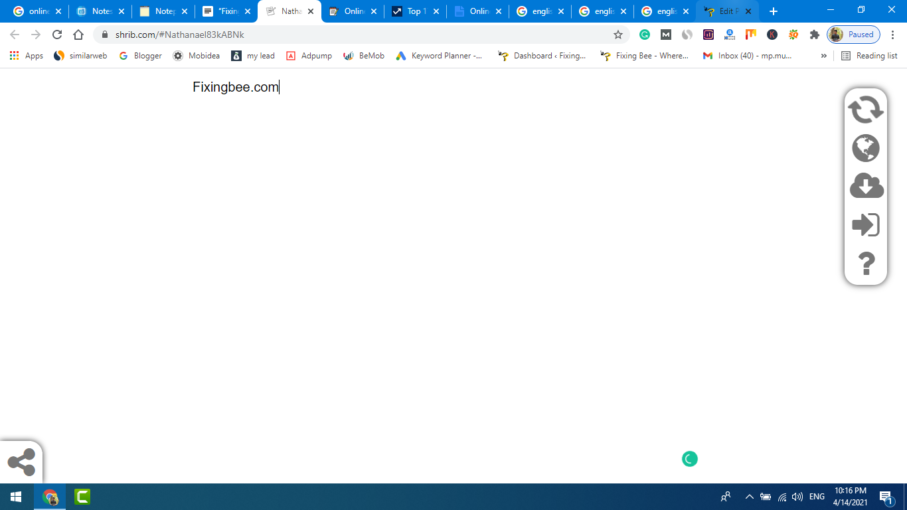The width and height of the screenshot is (907, 510).
Task: Go forward to the next page
Action: (x=36, y=35)
